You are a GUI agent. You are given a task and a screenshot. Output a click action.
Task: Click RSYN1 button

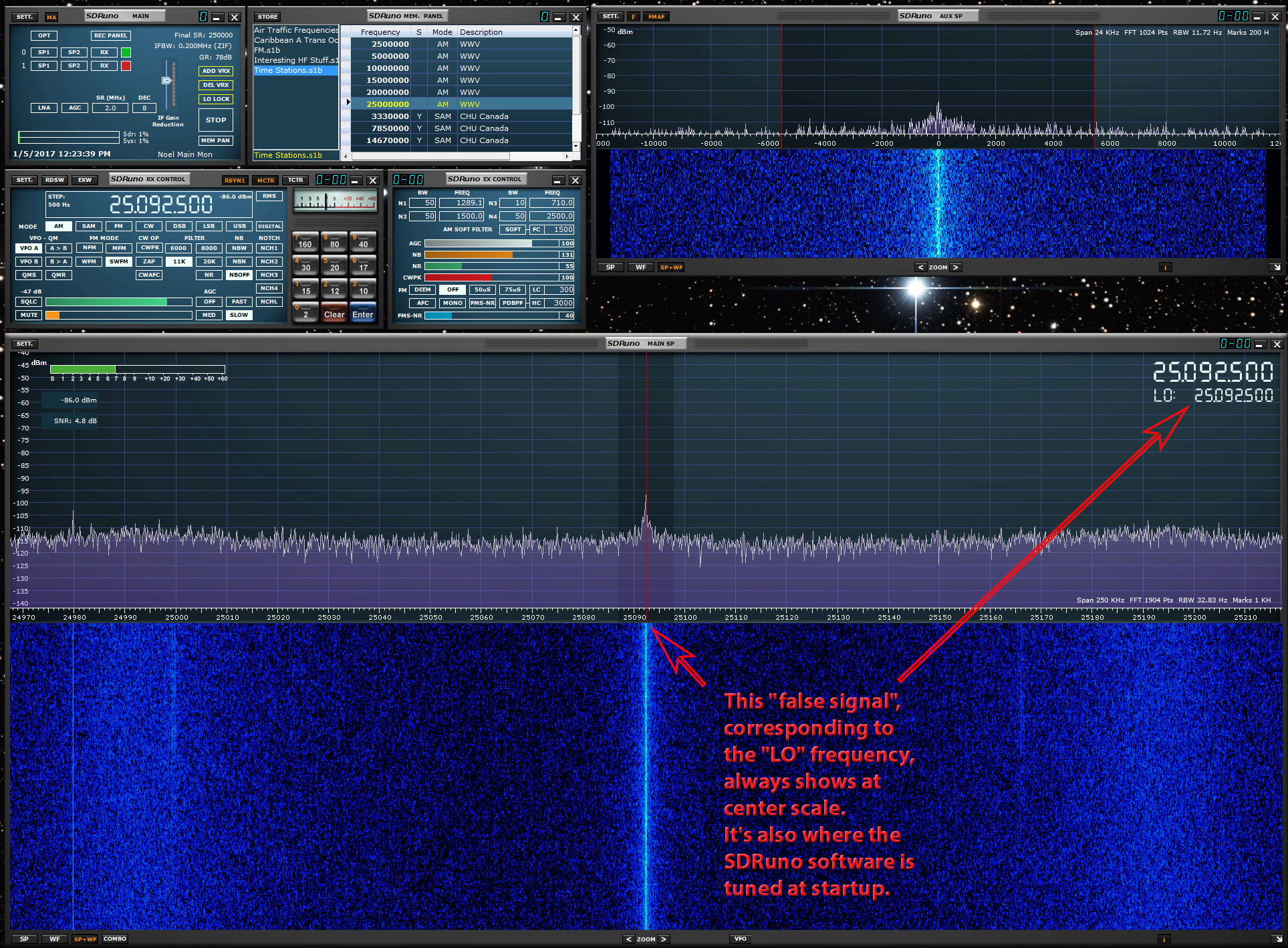pyautogui.click(x=235, y=181)
